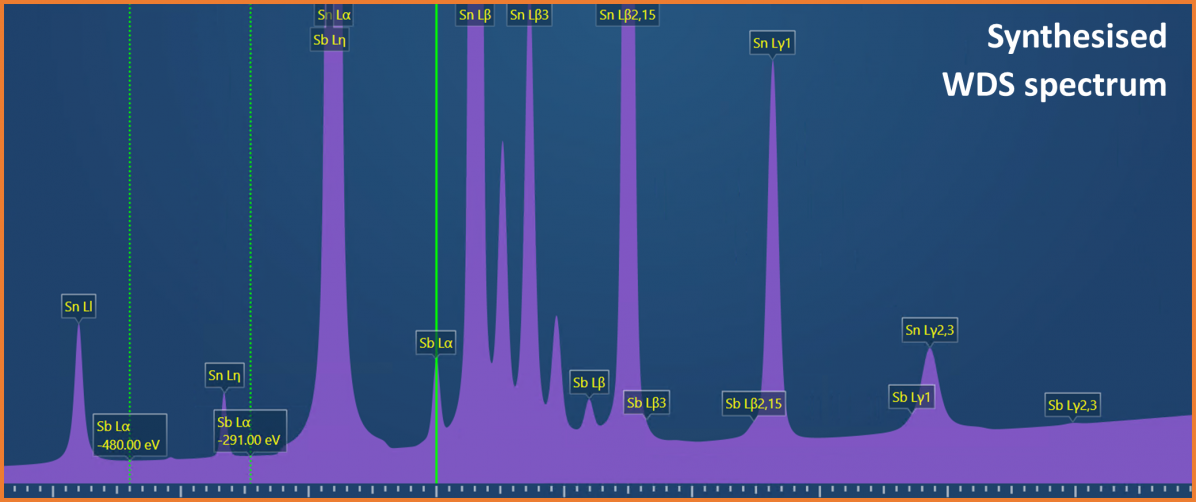Select the Sb Lα -291.00 eV background marker label

[x=250, y=431]
